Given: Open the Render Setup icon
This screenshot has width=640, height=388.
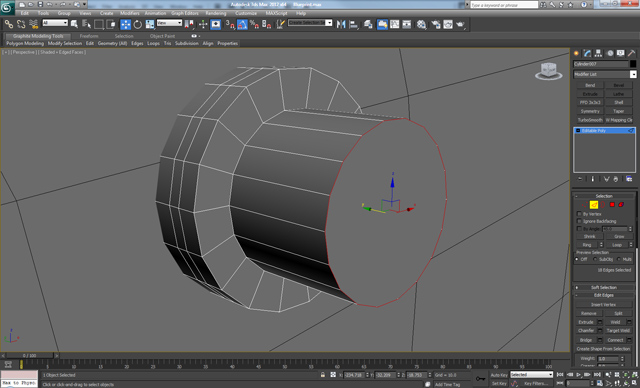Looking at the screenshot, I should [x=436, y=24].
